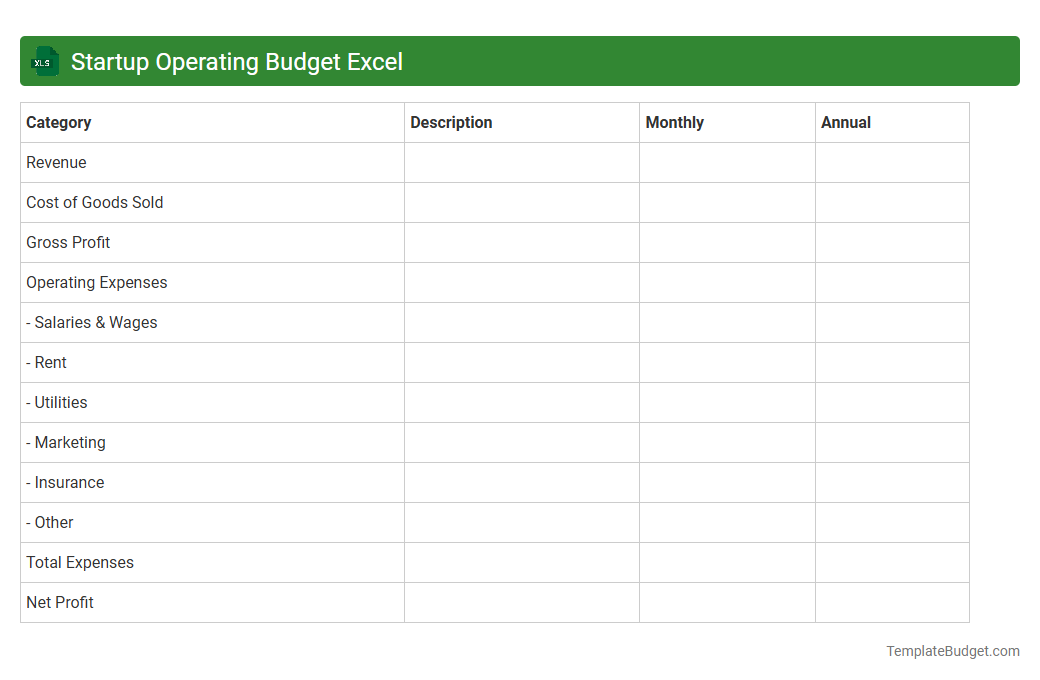Click the Rent expense row

46,362
